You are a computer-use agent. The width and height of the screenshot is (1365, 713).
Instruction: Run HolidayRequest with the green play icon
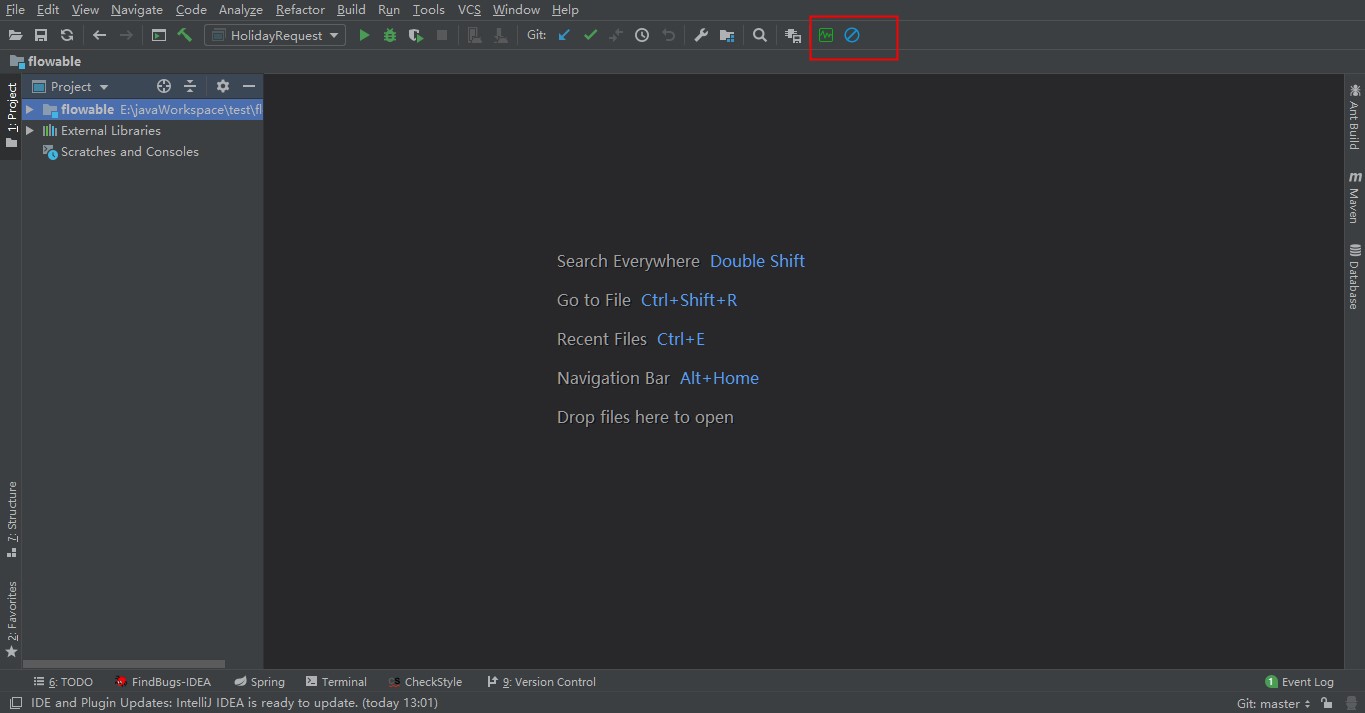click(x=364, y=35)
